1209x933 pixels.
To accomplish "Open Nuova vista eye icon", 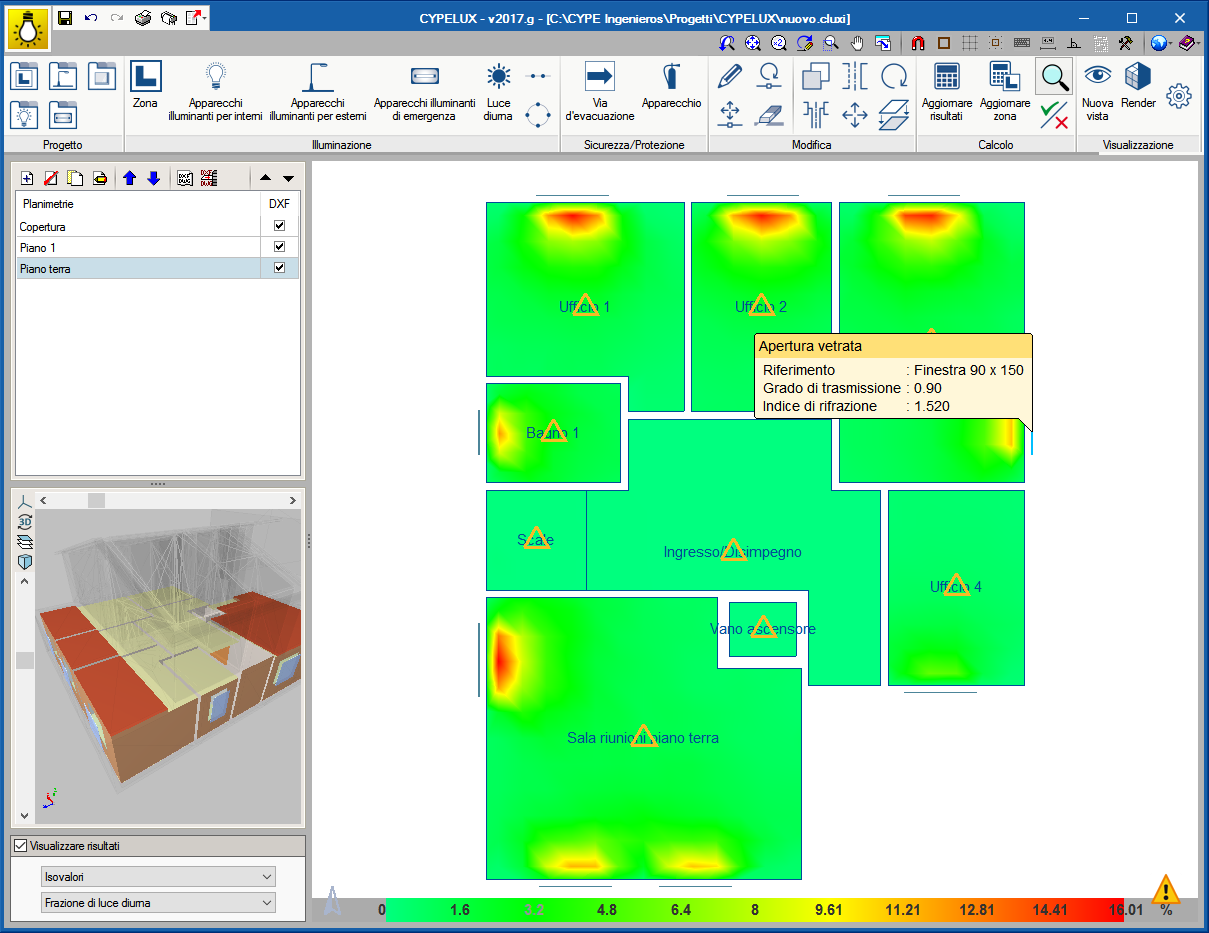I will [x=1098, y=92].
